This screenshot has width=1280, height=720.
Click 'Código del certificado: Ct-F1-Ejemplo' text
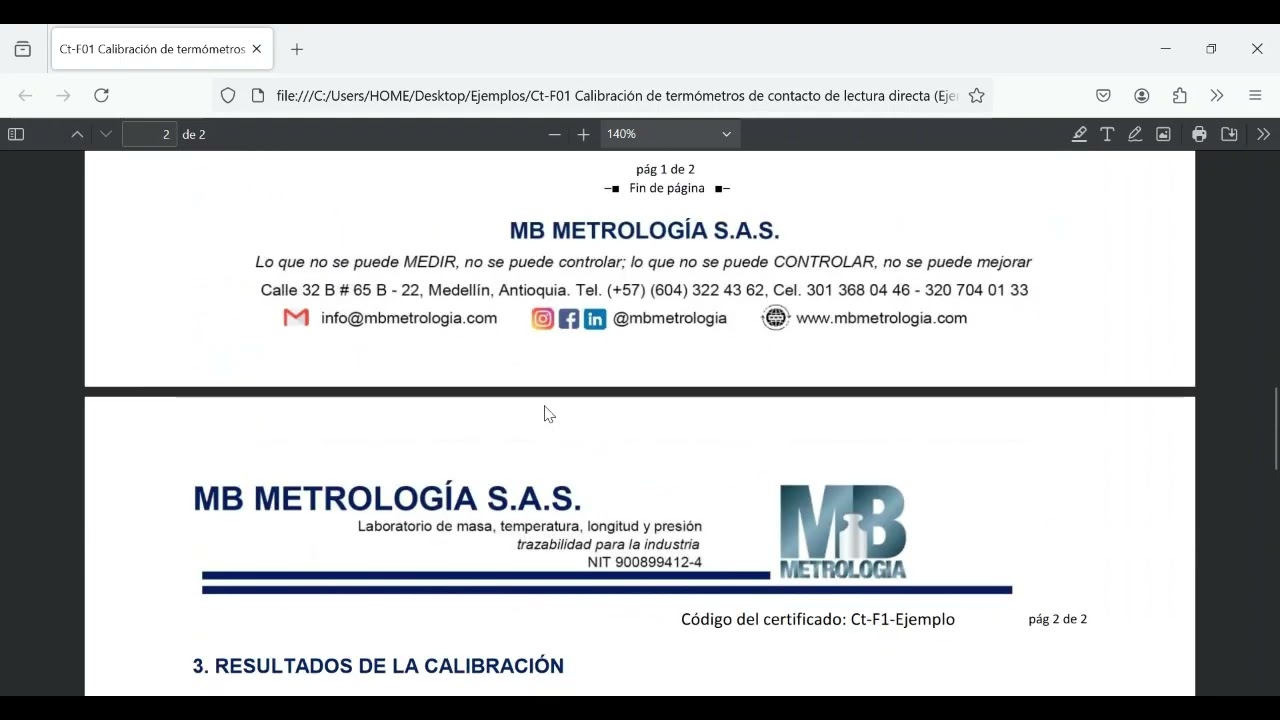pyautogui.click(x=818, y=619)
